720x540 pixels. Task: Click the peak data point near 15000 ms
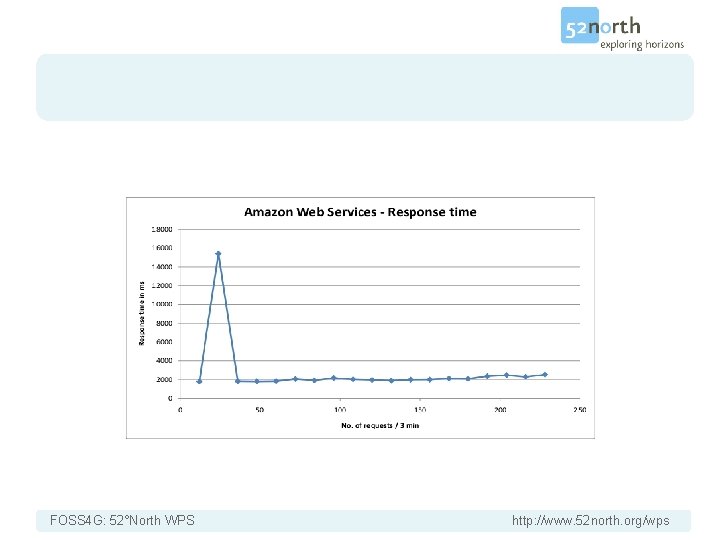pyautogui.click(x=218, y=254)
